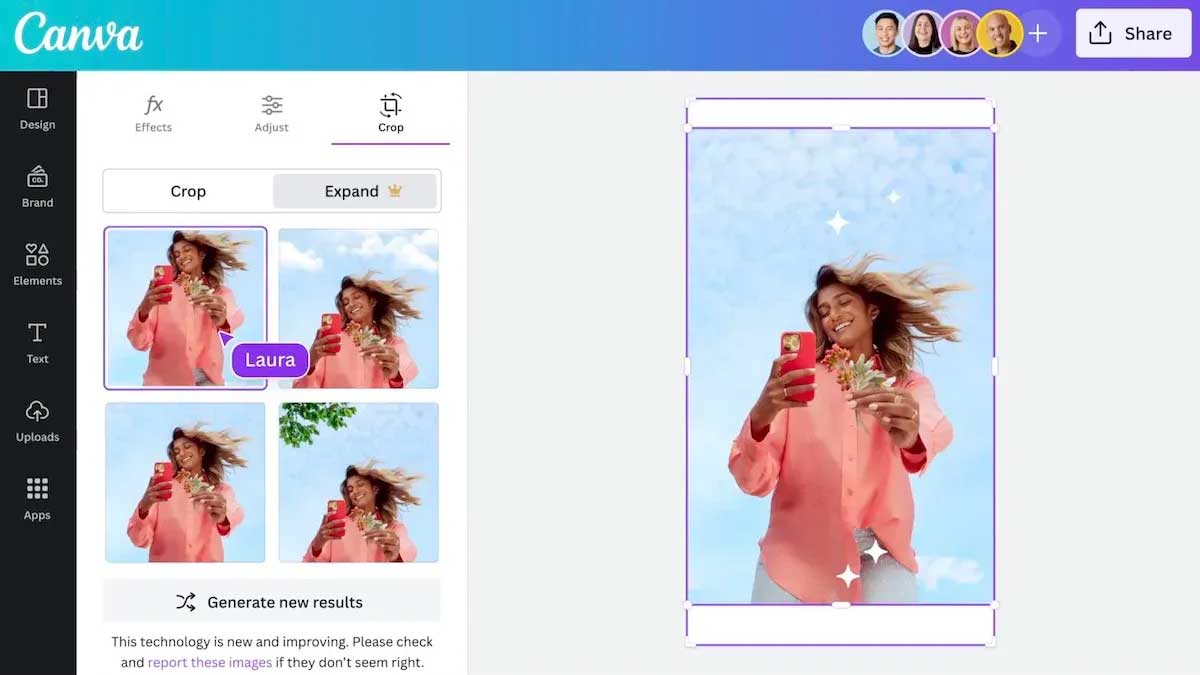Viewport: 1200px width, 675px height.
Task: Select expanded result with clouds at top
Action: (358, 308)
